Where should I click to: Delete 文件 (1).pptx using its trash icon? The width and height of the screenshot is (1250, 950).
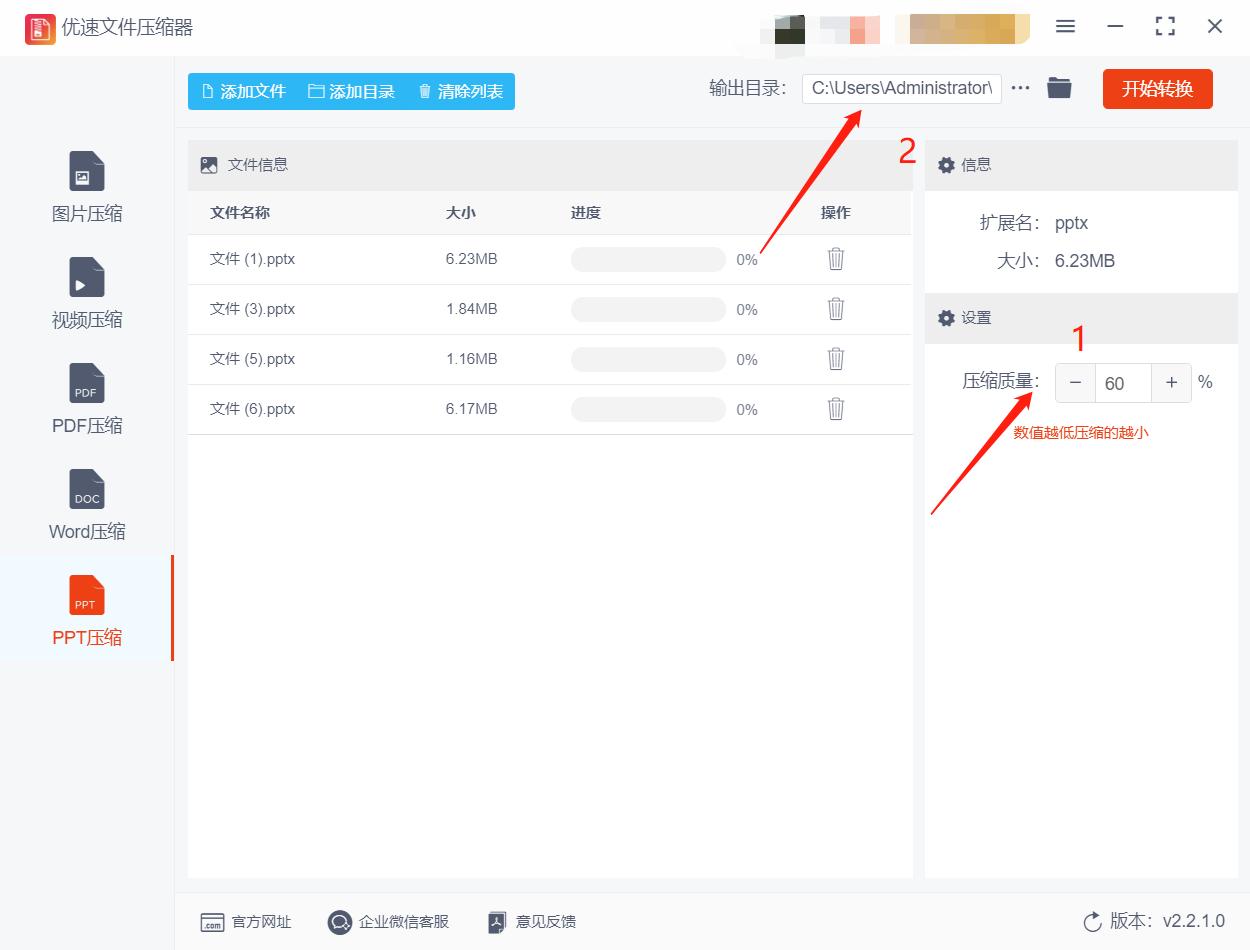[x=835, y=259]
